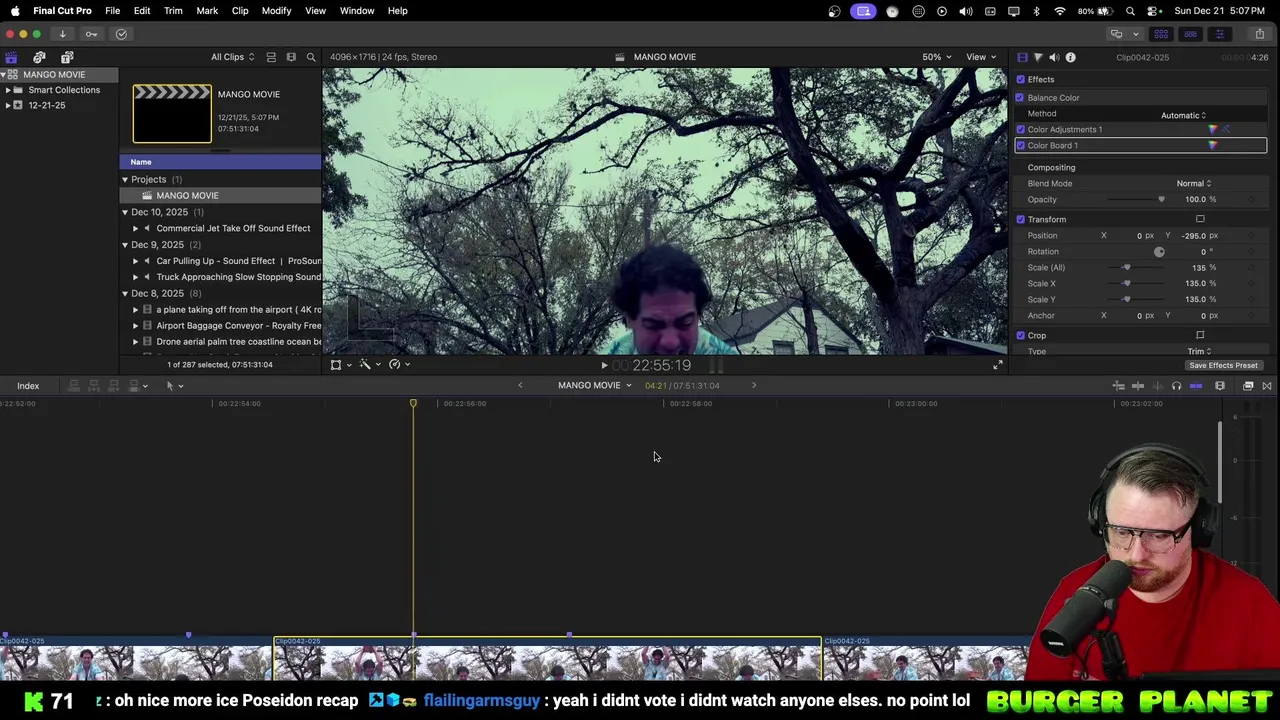Screen dimensions: 1280x720
Task: Show the Photos and Audio sidebar
Action: pos(39,57)
